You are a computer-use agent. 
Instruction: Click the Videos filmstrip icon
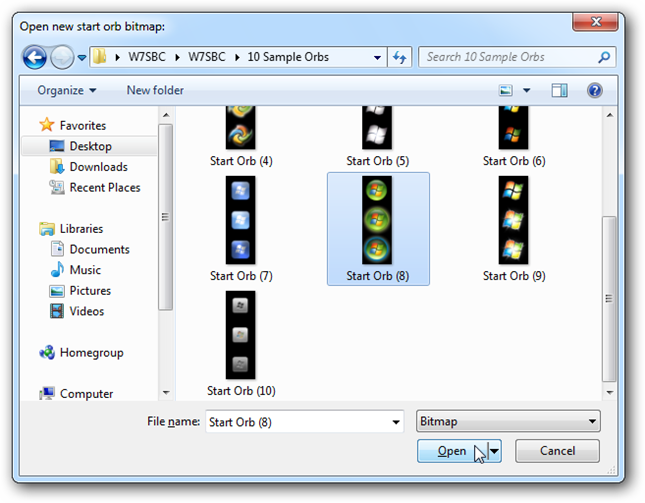tap(57, 311)
